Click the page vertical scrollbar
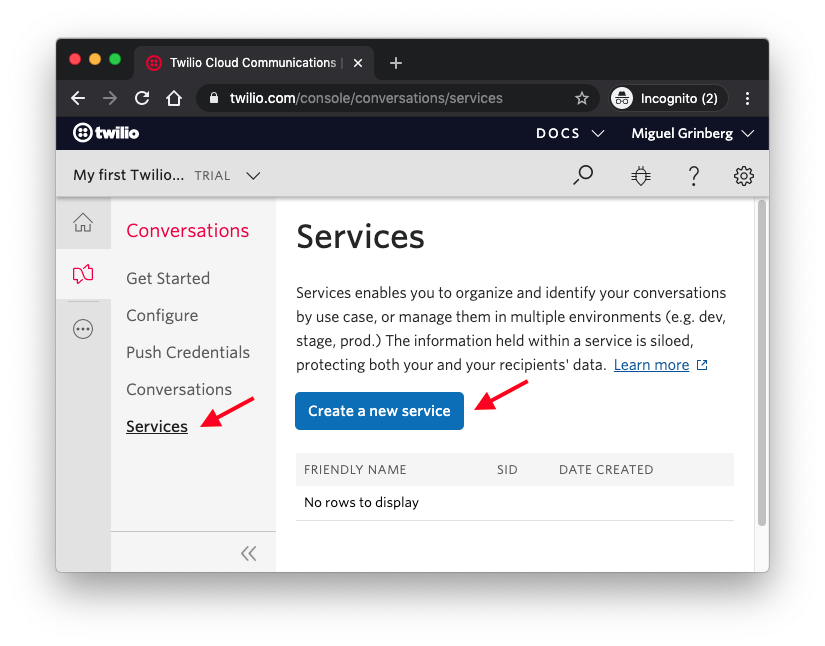The image size is (825, 646). [x=761, y=363]
